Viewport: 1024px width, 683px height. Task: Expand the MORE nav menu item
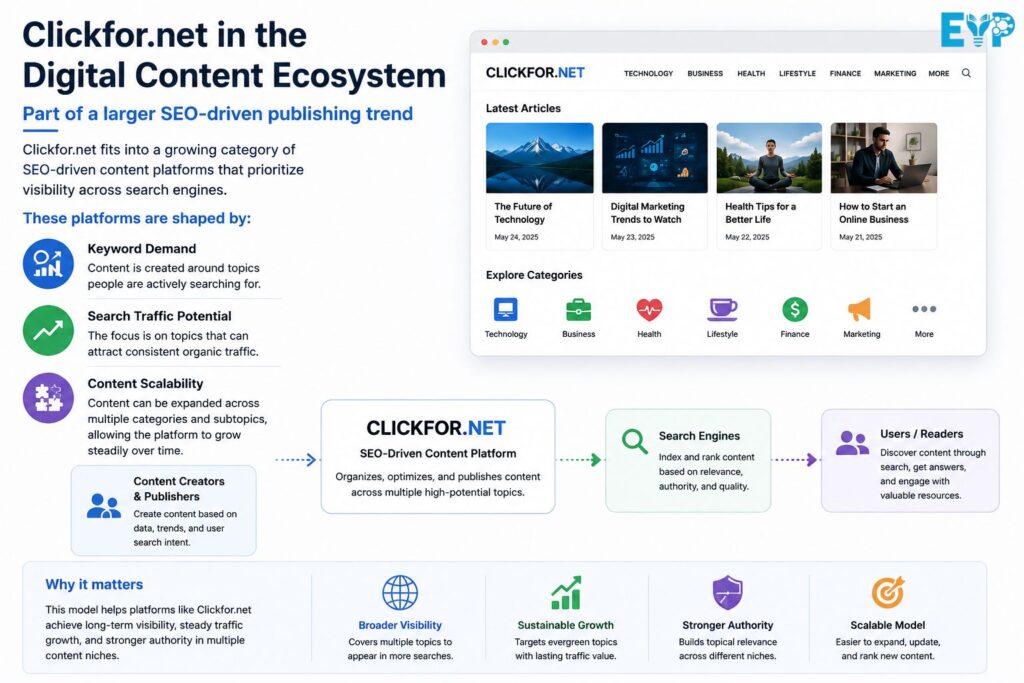[939, 74]
